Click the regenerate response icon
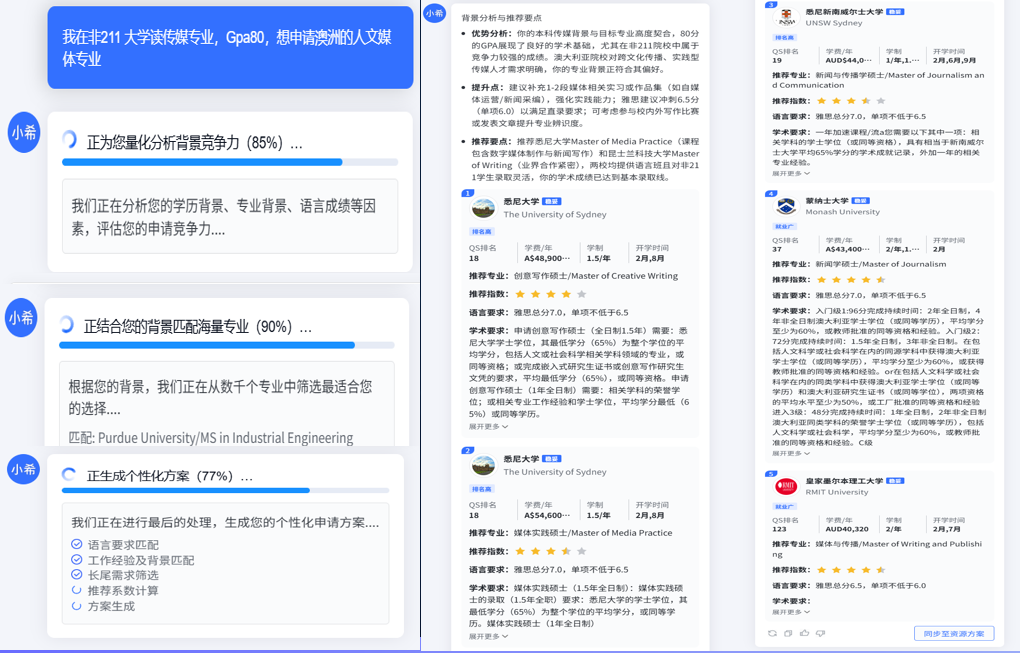This screenshot has width=1020, height=653. click(772, 633)
